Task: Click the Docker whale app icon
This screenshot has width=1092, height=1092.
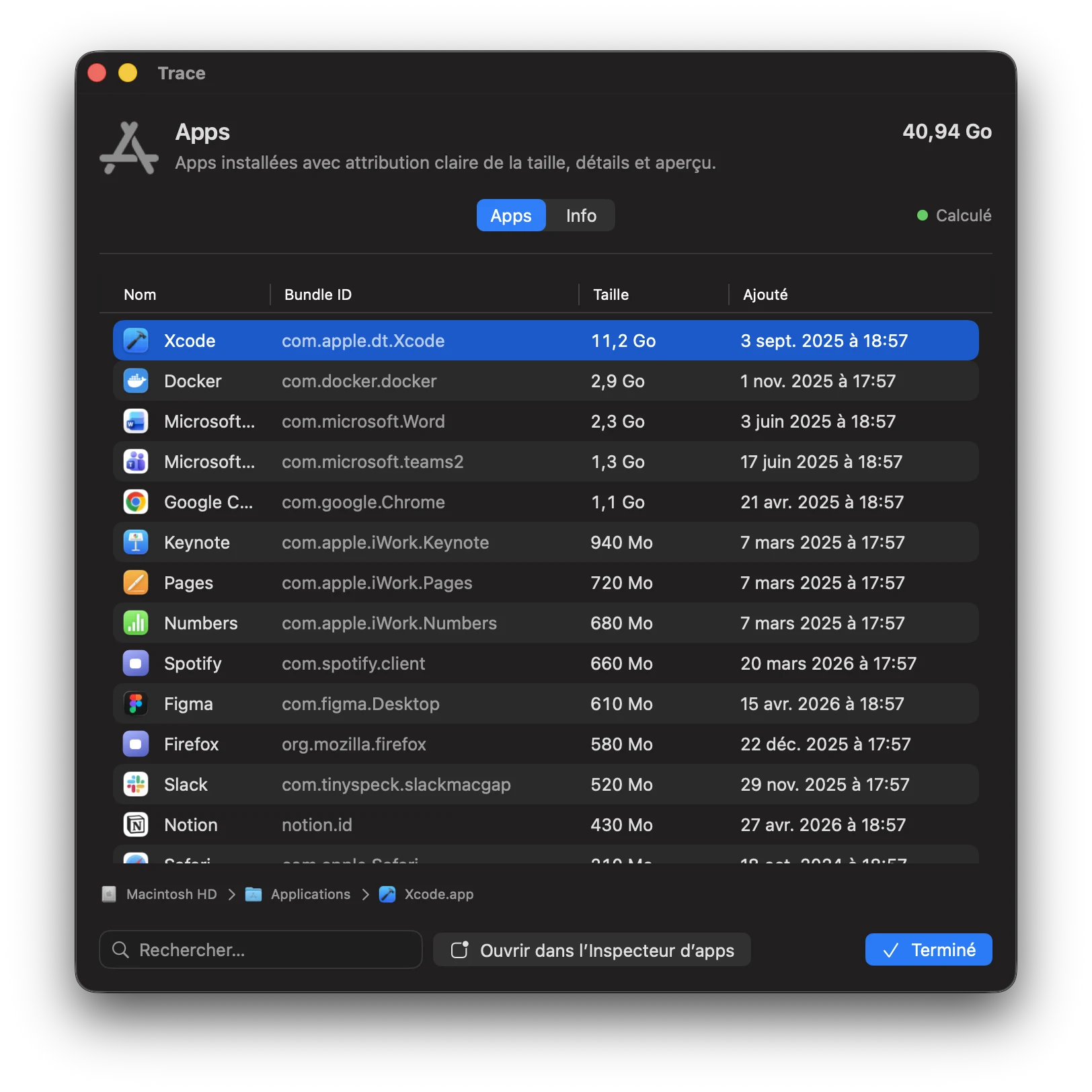Action: (136, 381)
